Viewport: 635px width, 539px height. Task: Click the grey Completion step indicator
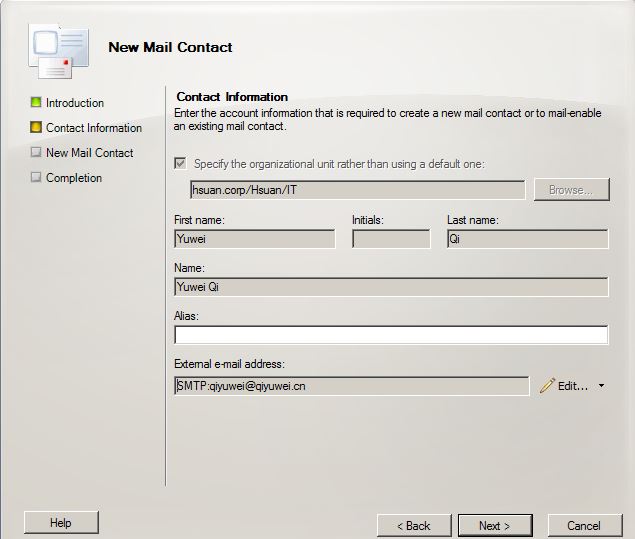pos(36,177)
